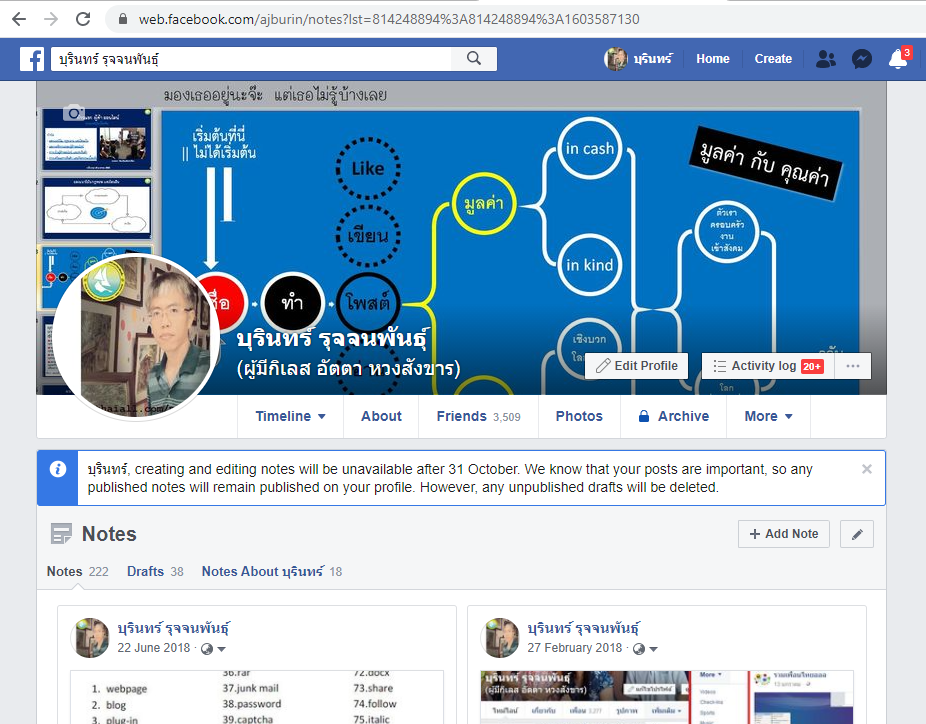Click the Add Note button
Screen dimensions: 926x724
[x=783, y=534]
